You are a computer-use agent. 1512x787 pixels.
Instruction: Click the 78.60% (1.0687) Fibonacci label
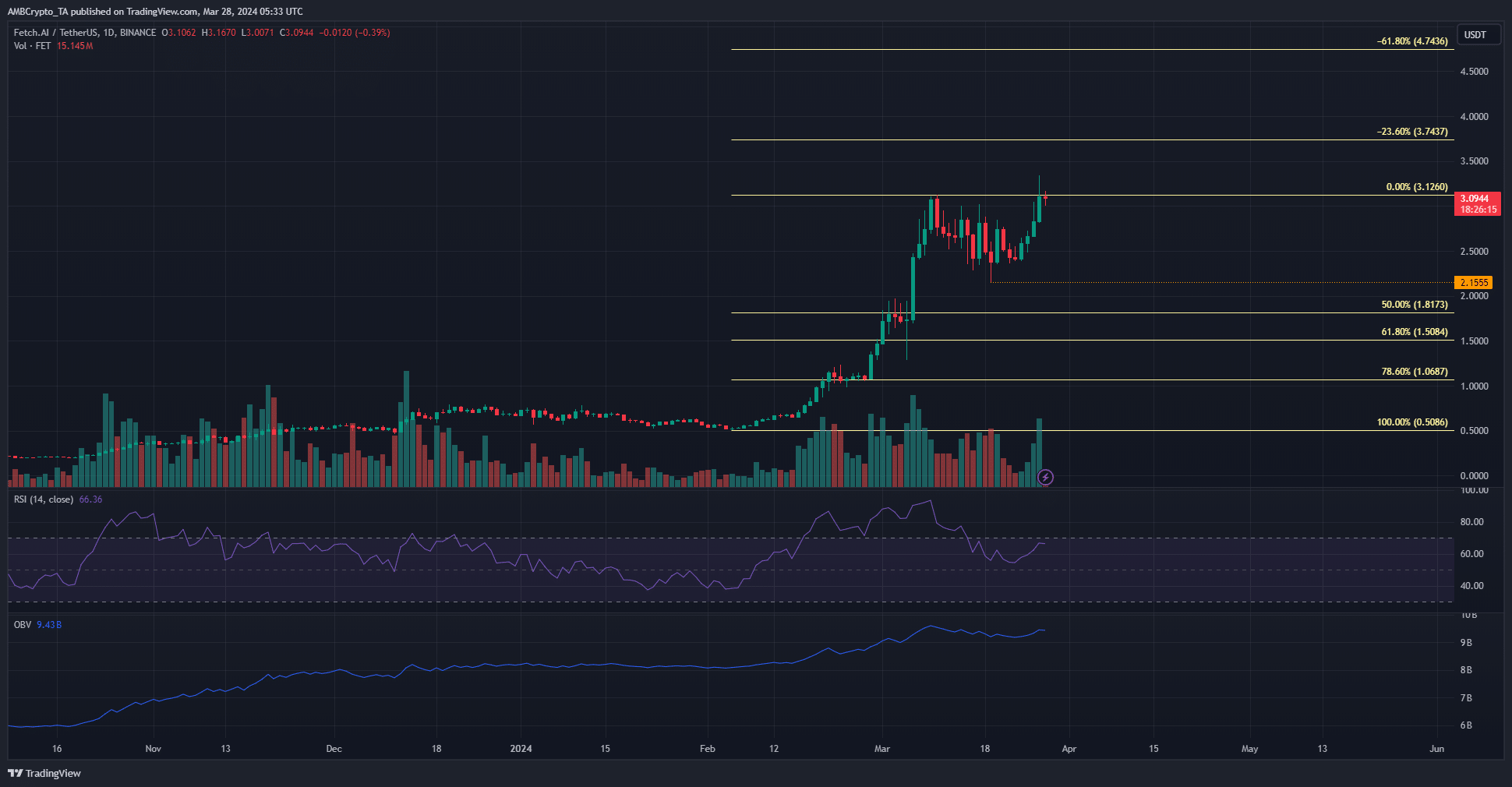click(1415, 372)
